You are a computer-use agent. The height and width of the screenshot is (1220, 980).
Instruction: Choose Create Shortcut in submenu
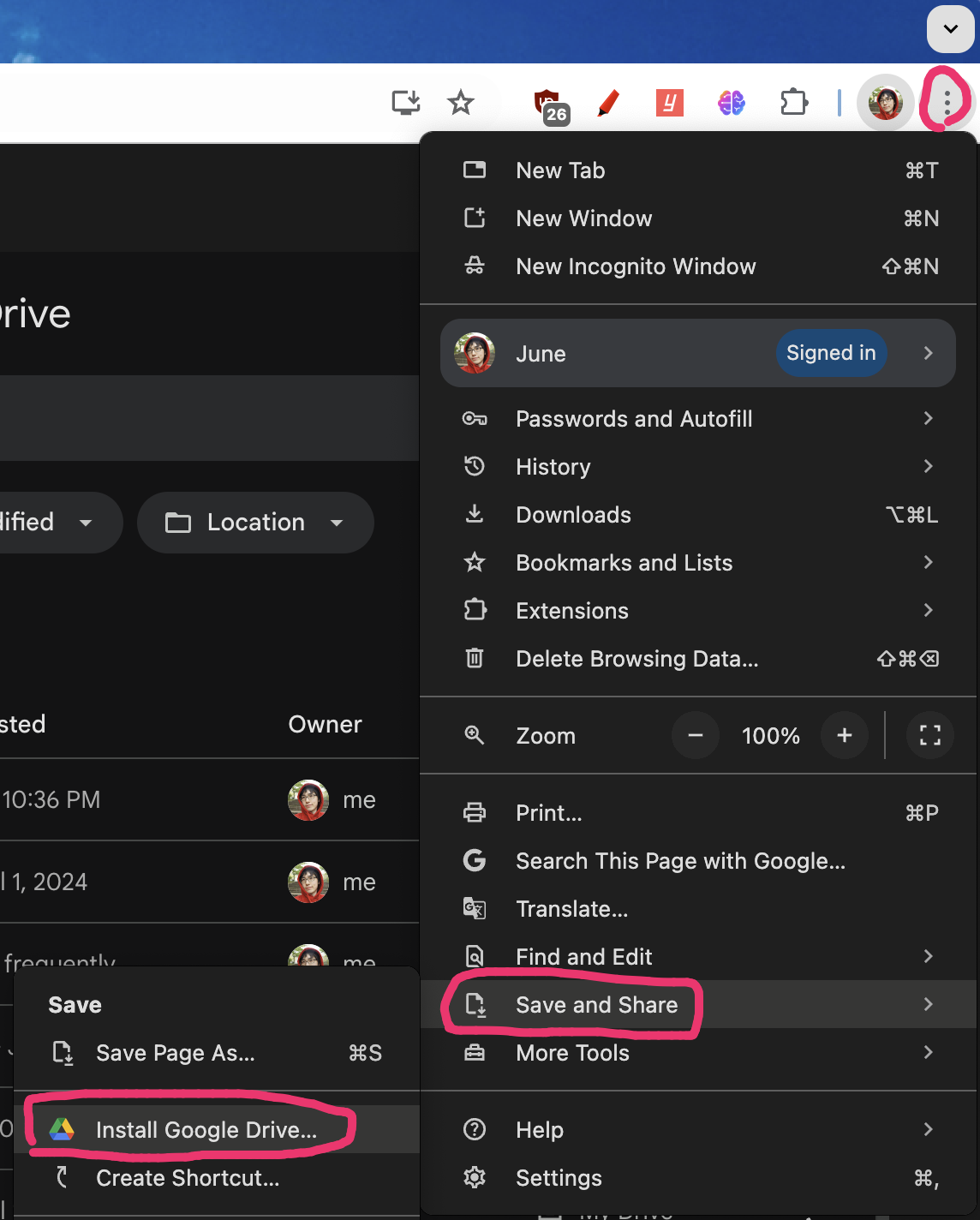pyautogui.click(x=217, y=1178)
